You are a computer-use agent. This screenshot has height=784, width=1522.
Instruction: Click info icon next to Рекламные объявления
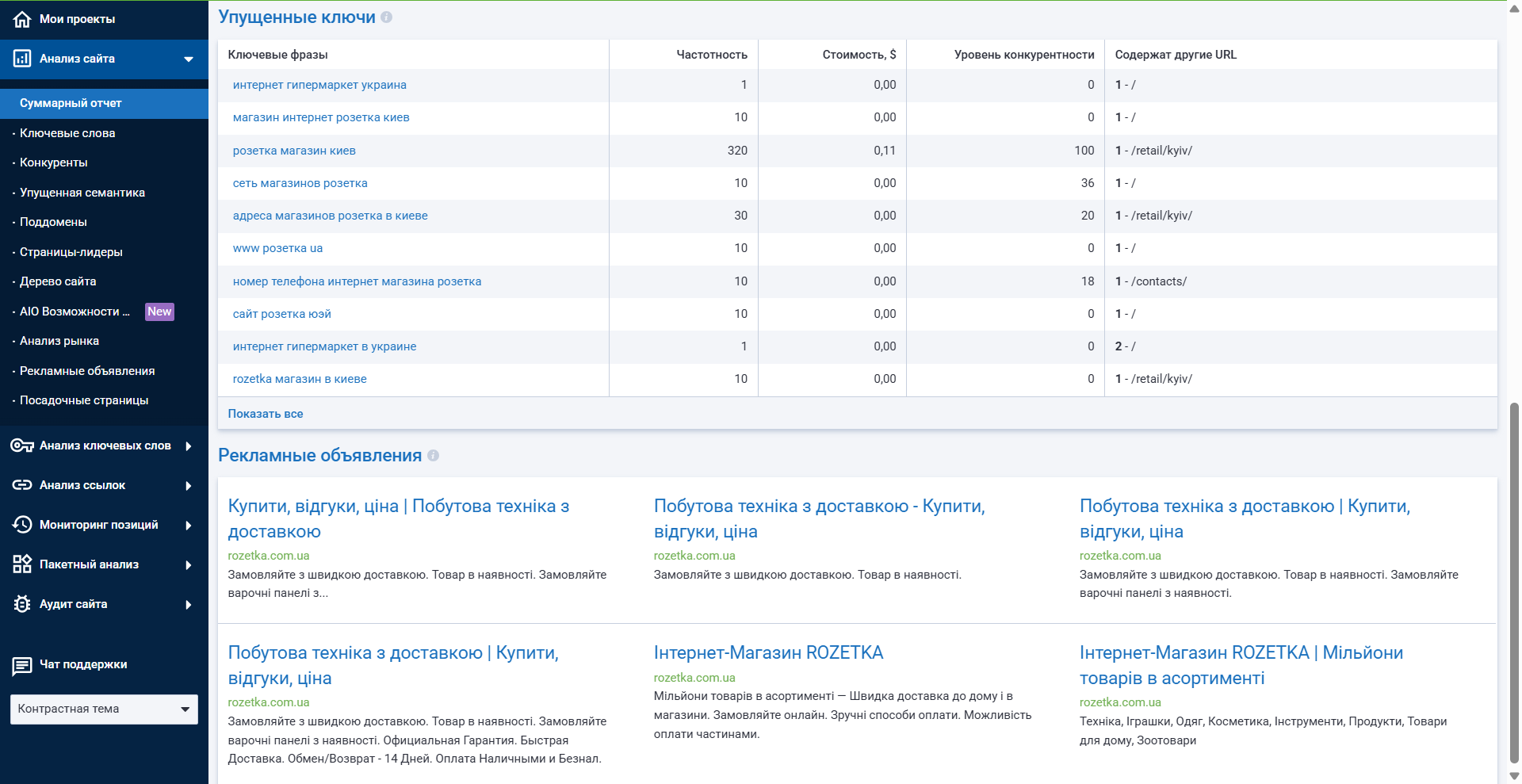tap(433, 456)
